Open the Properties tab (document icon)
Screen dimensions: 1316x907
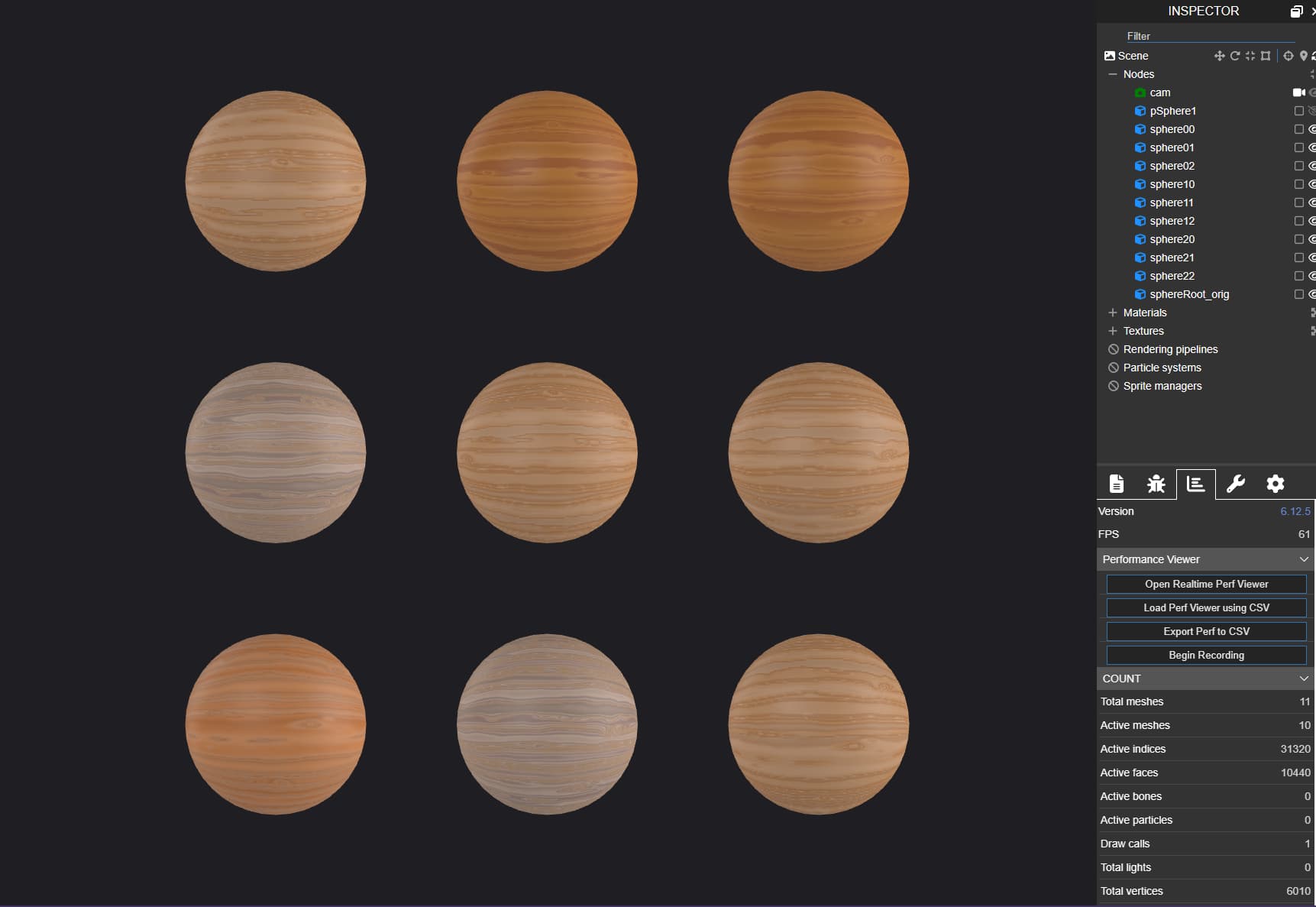pos(1117,484)
